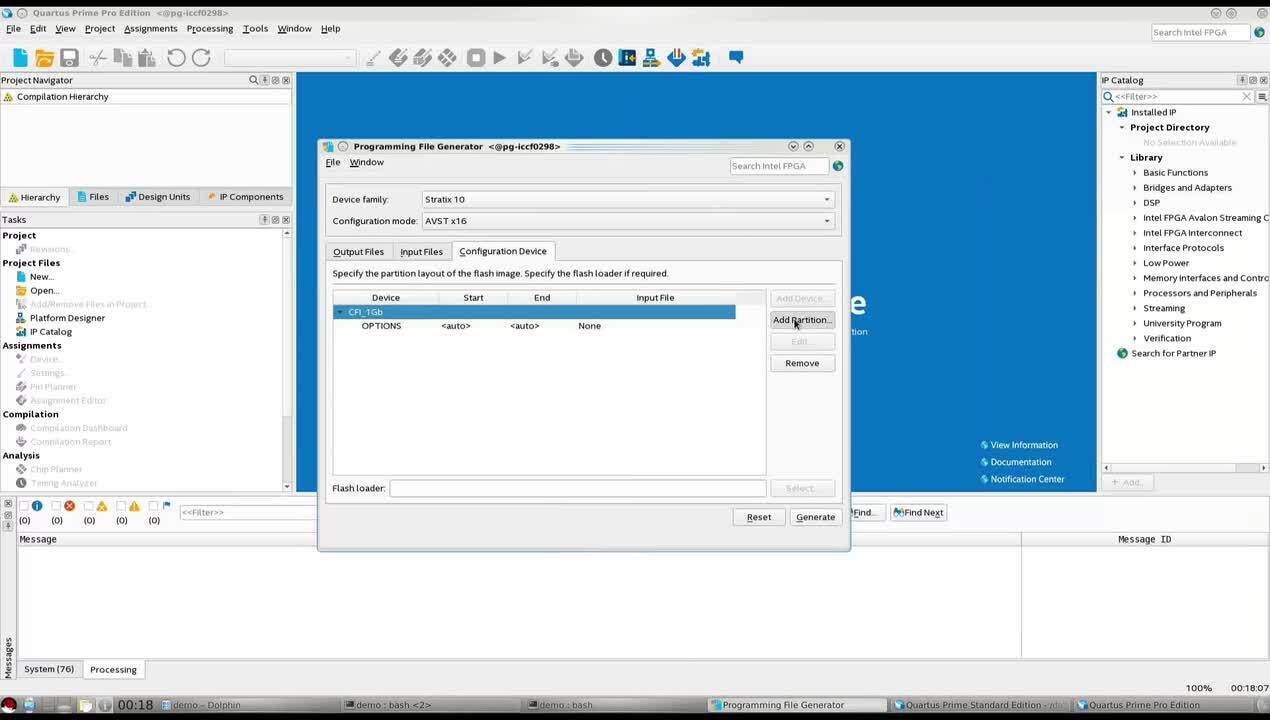Screen dimensions: 1270x720
Task: Open the Configuration mode dropdown
Action: (x=627, y=221)
